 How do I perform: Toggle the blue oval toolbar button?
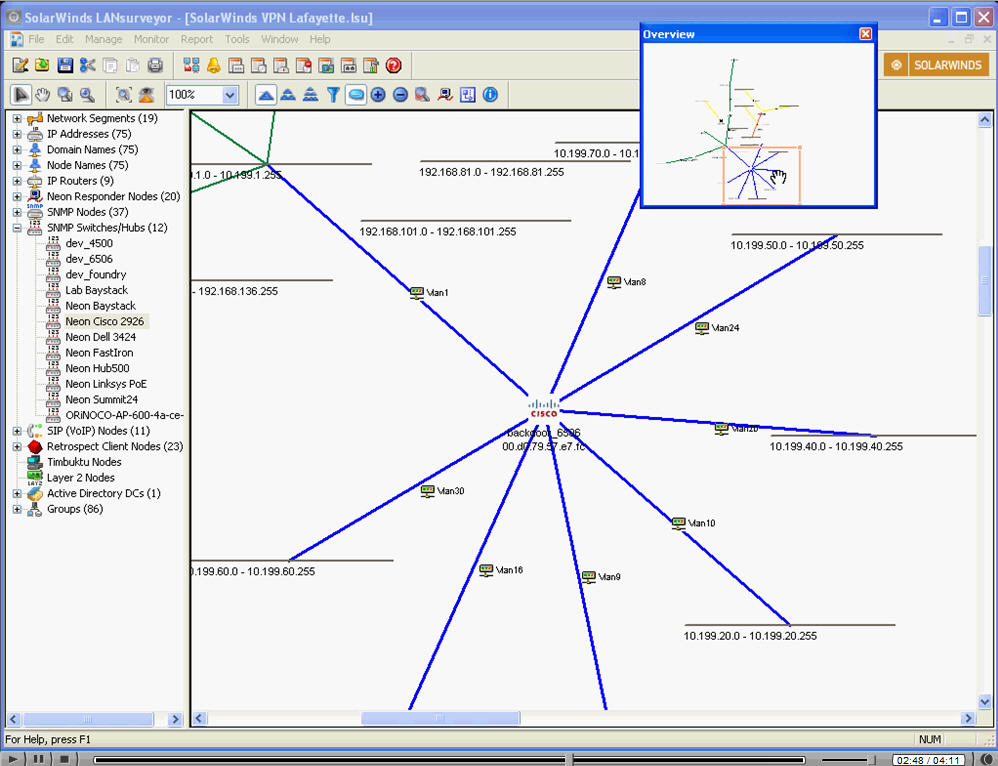[356, 95]
